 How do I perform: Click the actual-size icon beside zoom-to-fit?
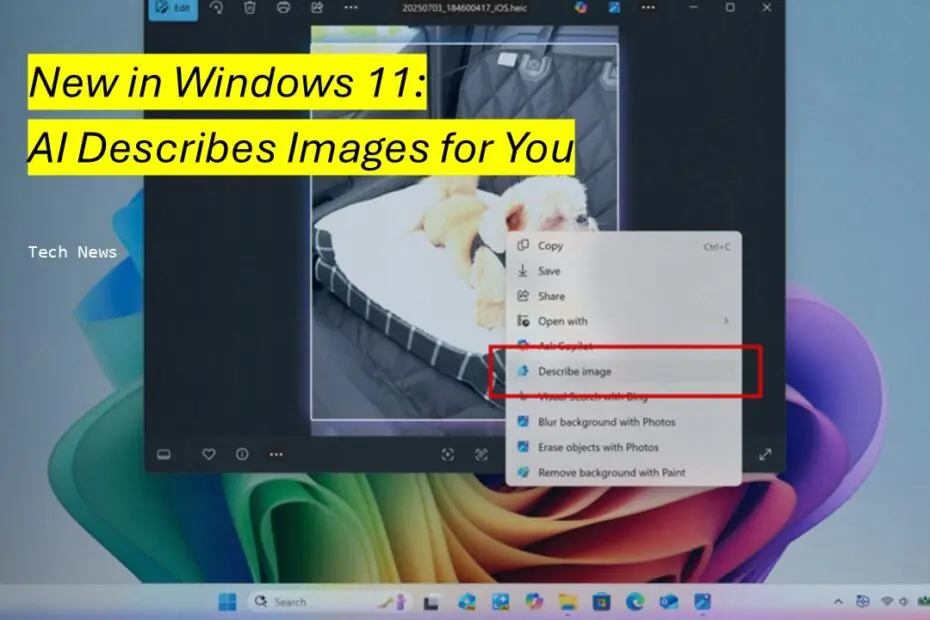[x=481, y=454]
